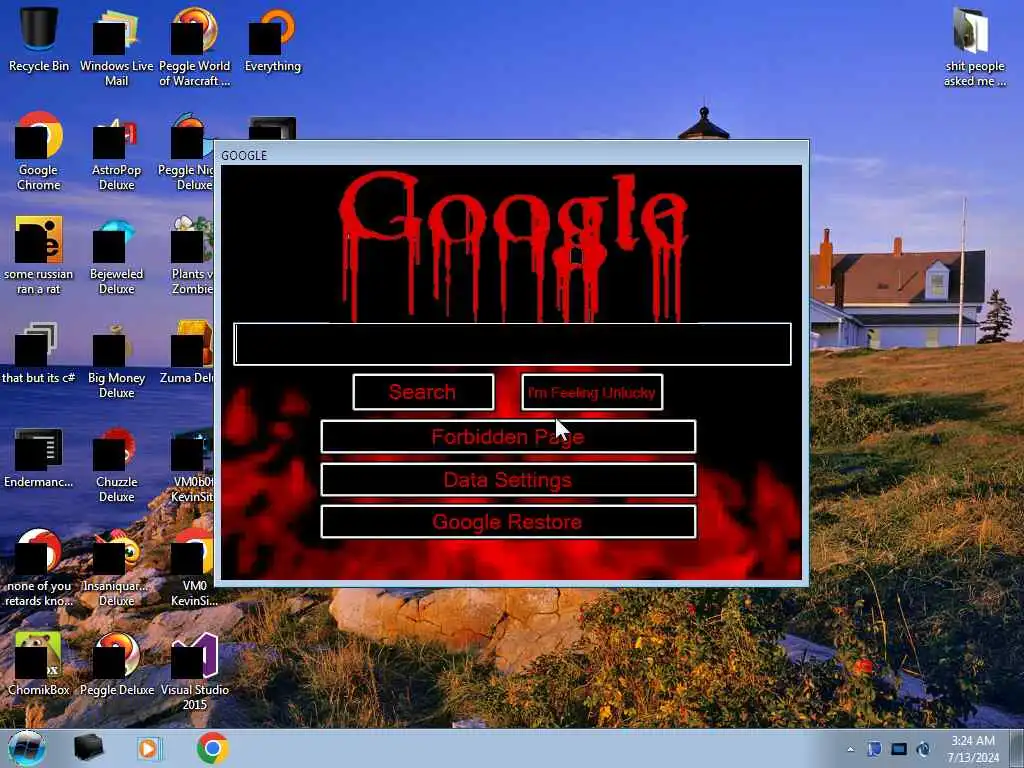The image size is (1024, 768).
Task: Select the 'VM0 KevinSi...' desktop icon
Action: pos(194,568)
